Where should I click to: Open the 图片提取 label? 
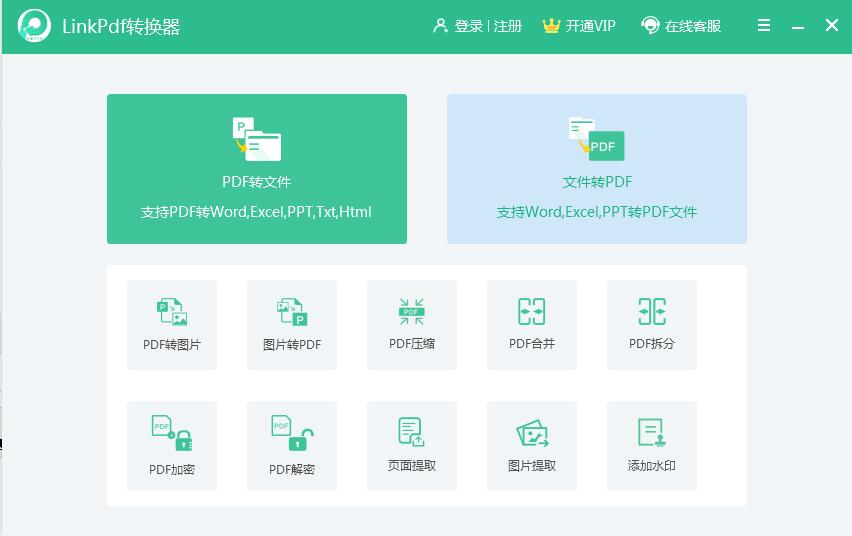532,465
